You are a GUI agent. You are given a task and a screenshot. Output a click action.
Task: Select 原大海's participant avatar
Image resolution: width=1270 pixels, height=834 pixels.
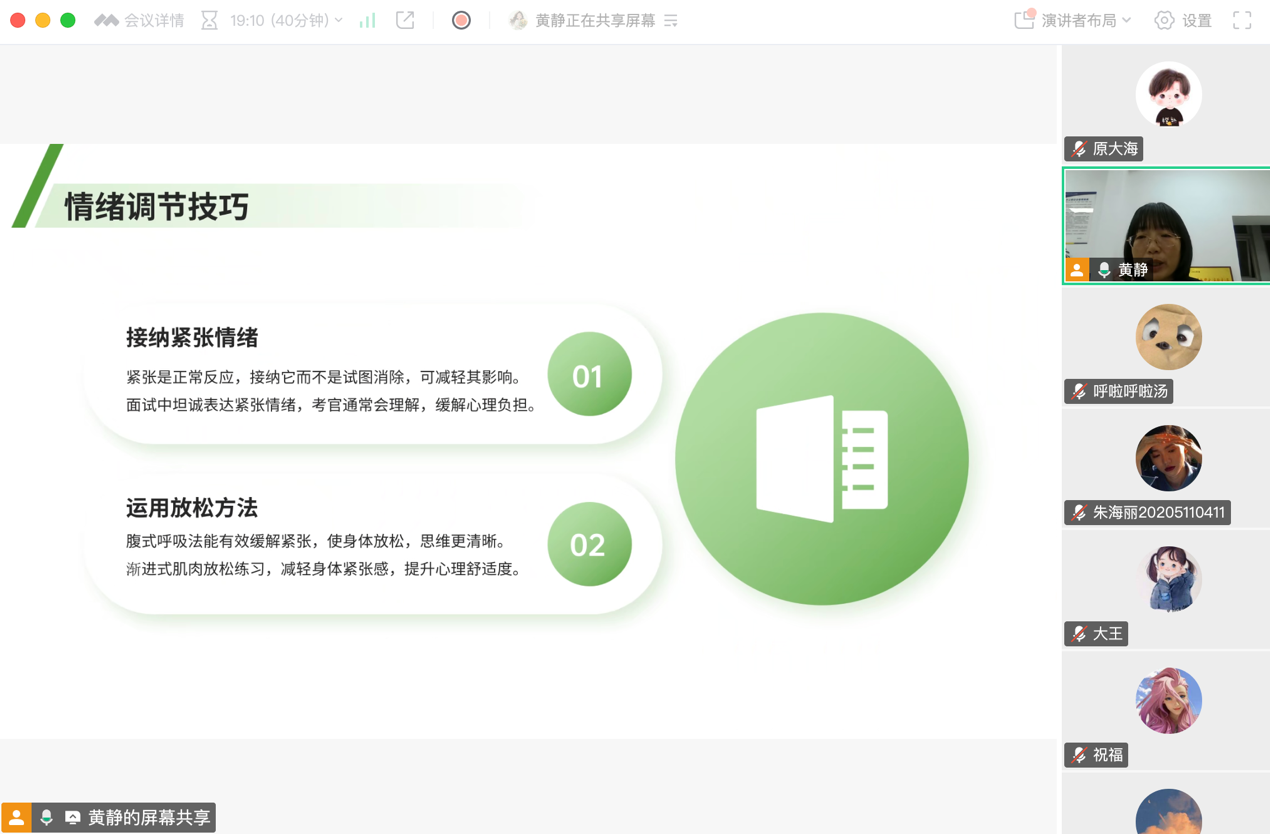pyautogui.click(x=1168, y=94)
